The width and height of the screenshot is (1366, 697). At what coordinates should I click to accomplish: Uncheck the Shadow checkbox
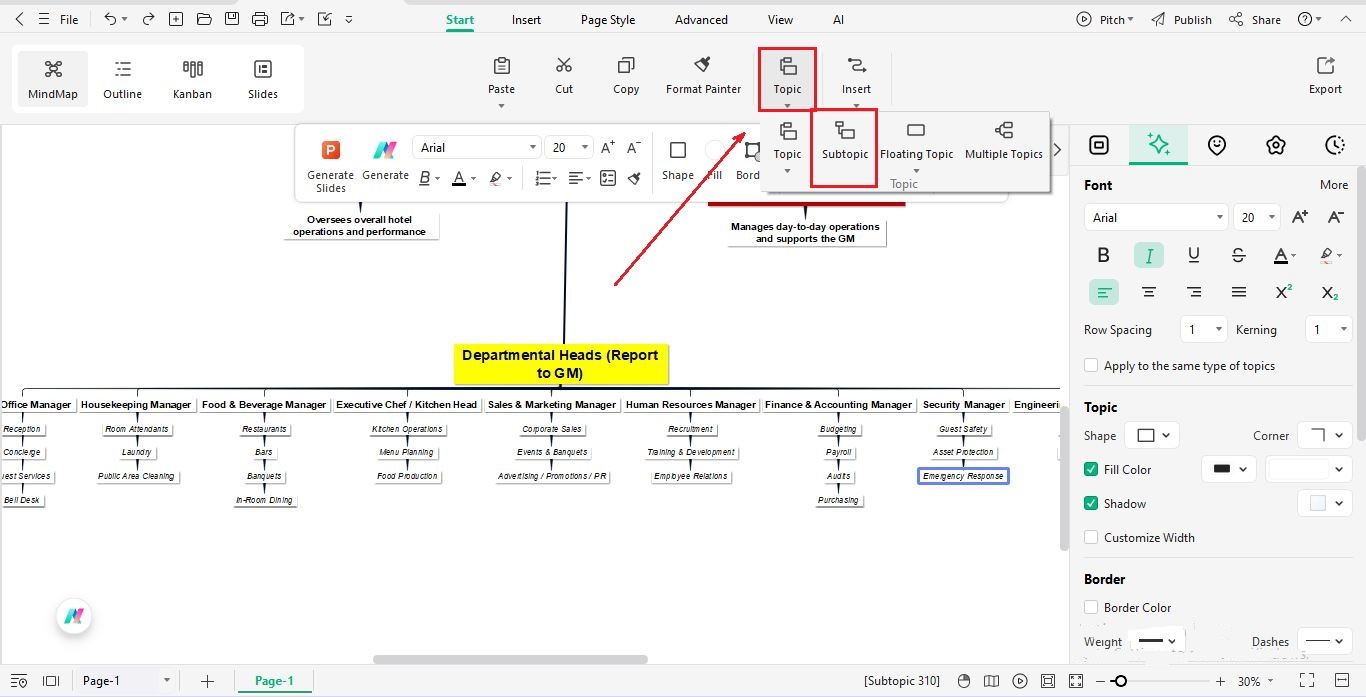click(x=1091, y=503)
